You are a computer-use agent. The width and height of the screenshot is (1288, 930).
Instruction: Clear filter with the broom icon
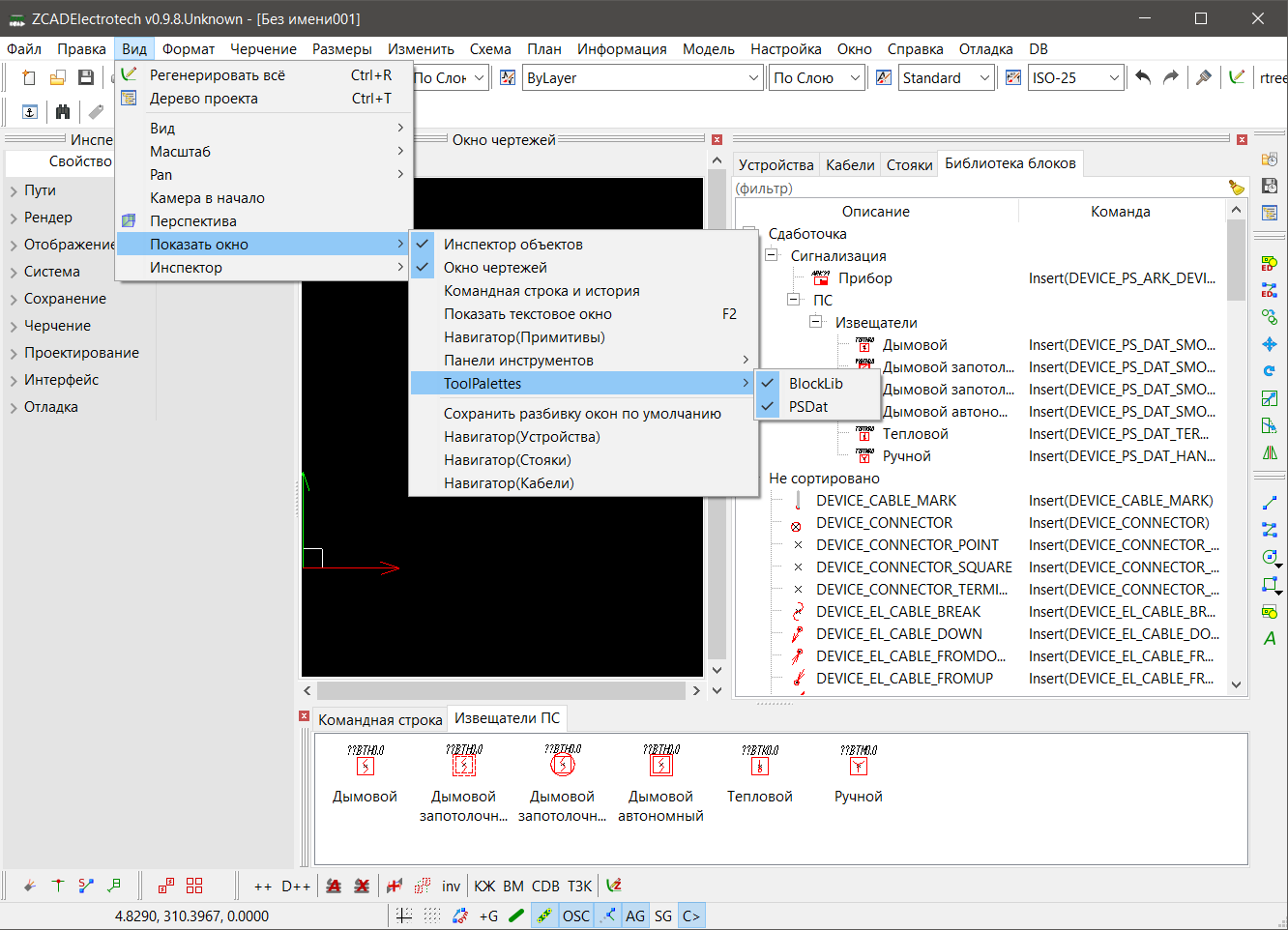1236,188
